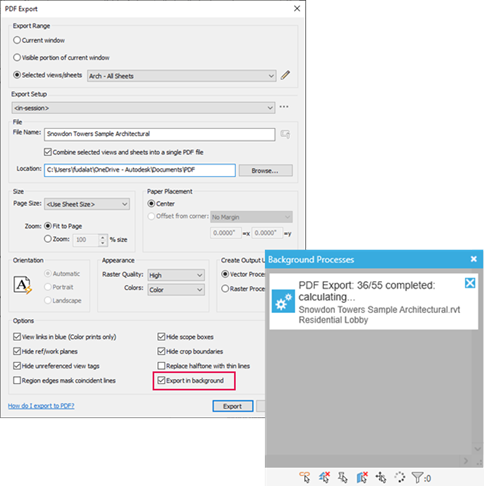Image resolution: width=484 pixels, height=486 pixels.
Task: Open the Colors dropdown
Action: 176,290
